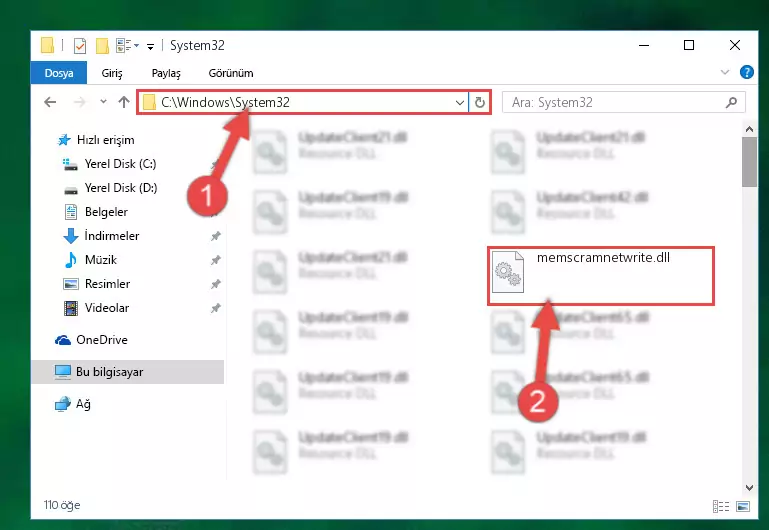
Task: Open the Resimler folder
Action: tap(107, 284)
